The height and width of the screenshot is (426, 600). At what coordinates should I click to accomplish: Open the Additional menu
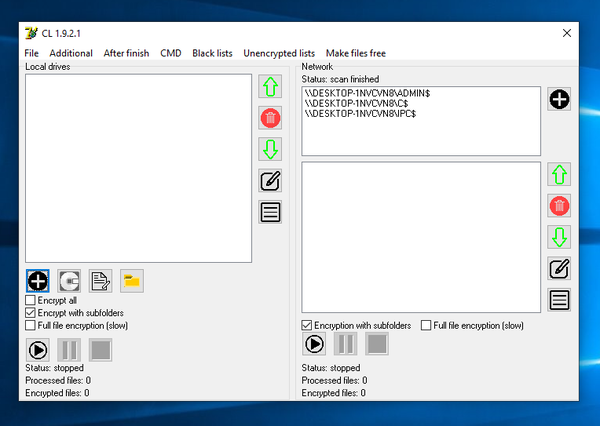[x=71, y=53]
